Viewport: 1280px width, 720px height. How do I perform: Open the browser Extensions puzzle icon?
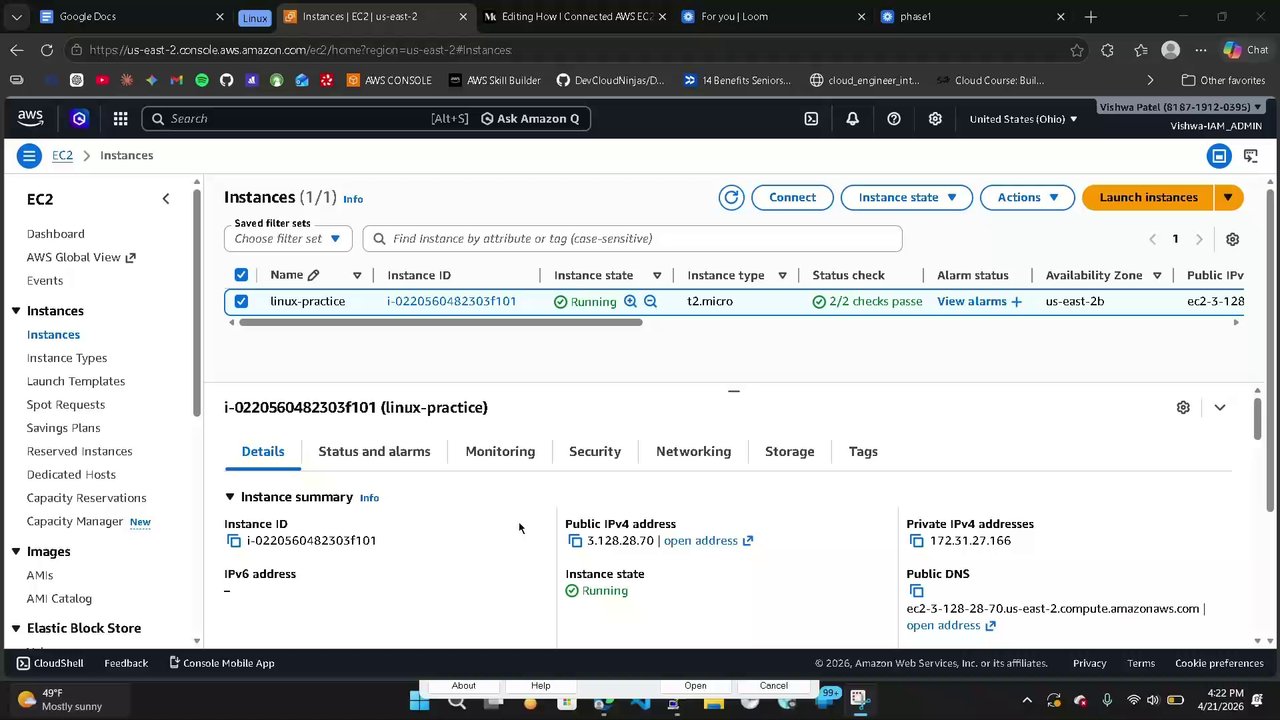point(1107,50)
